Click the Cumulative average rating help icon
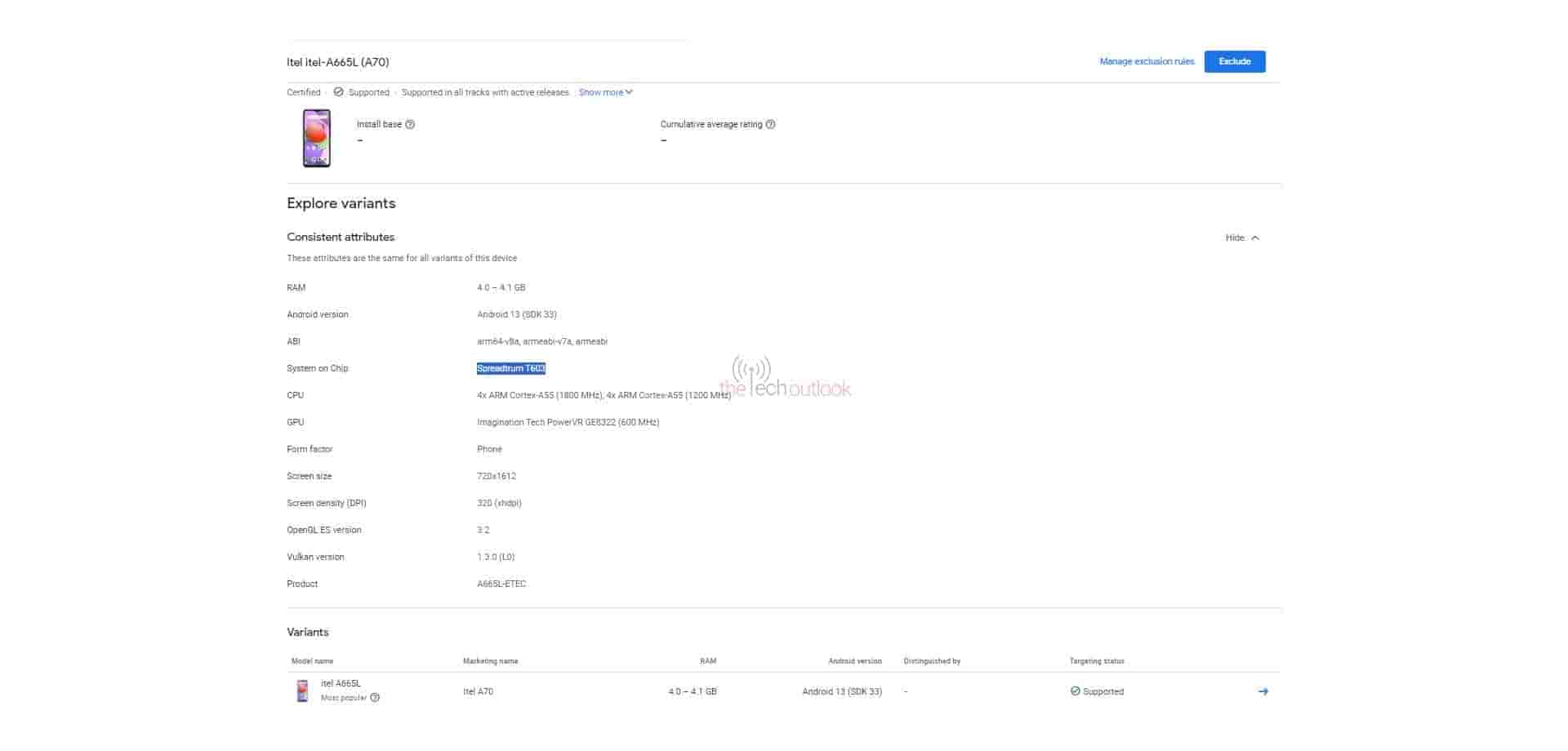Image resolution: width=1568 pixels, height=751 pixels. pyautogui.click(x=770, y=125)
